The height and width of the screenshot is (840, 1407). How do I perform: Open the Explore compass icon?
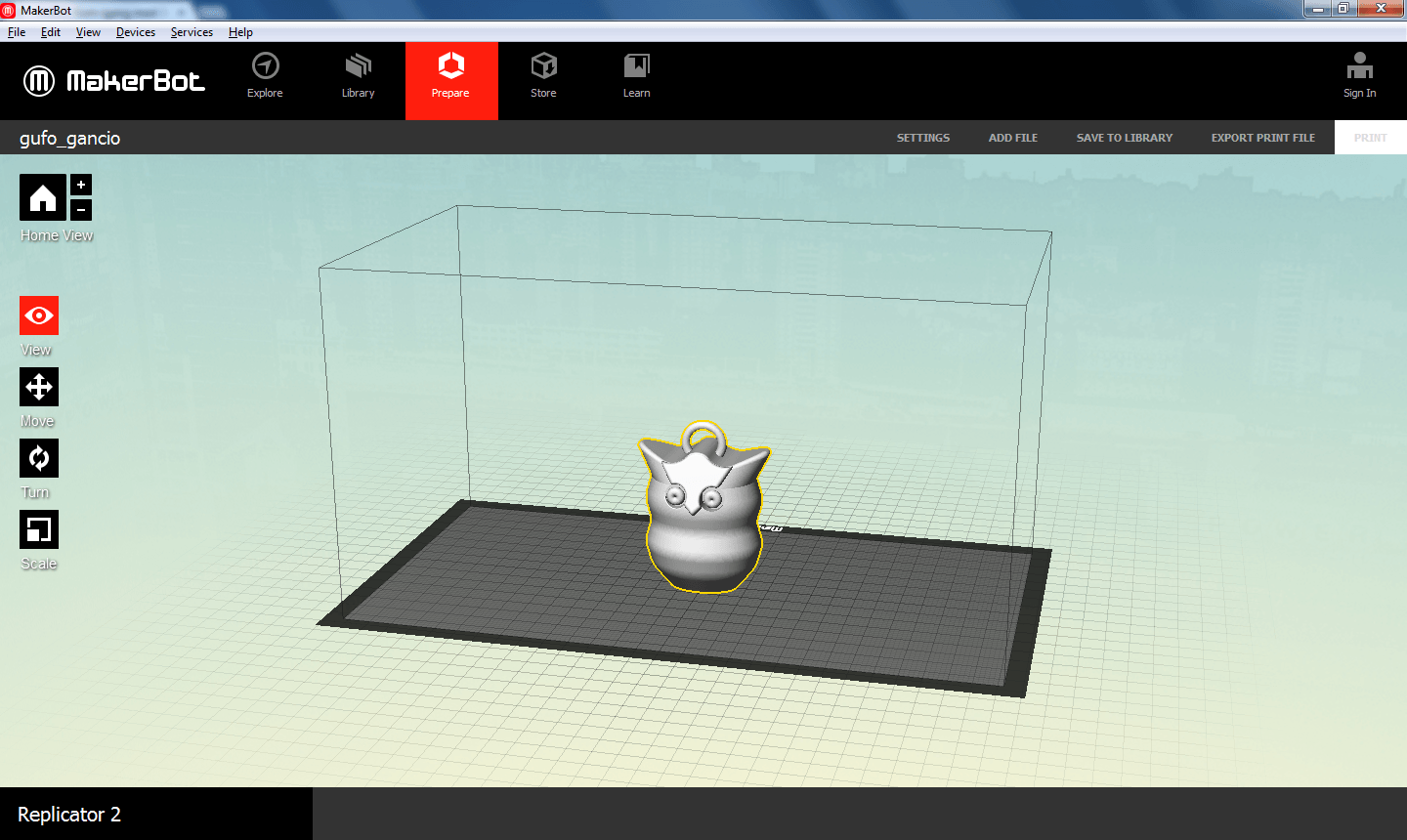click(265, 66)
